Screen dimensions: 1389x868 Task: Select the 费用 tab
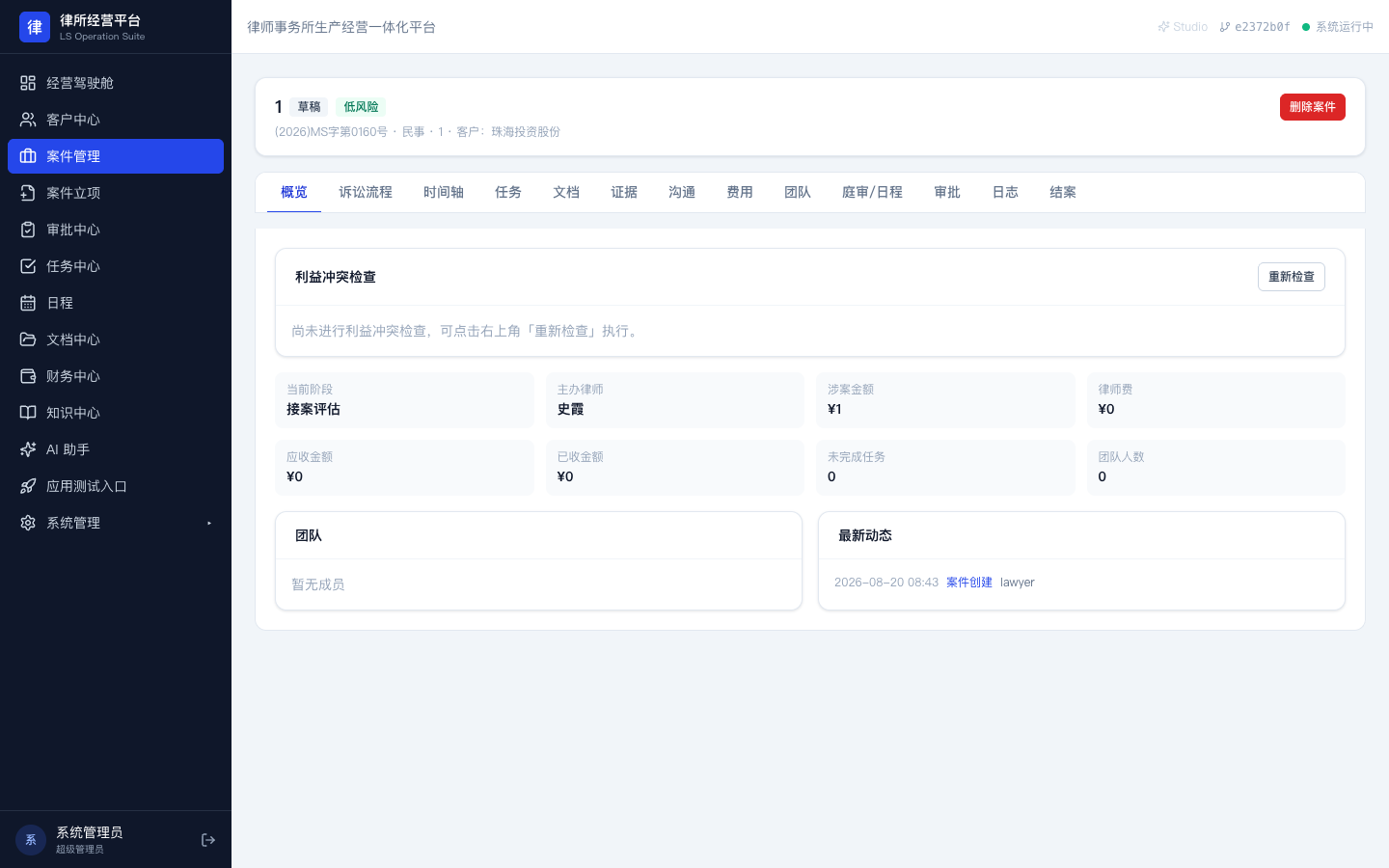(740, 193)
